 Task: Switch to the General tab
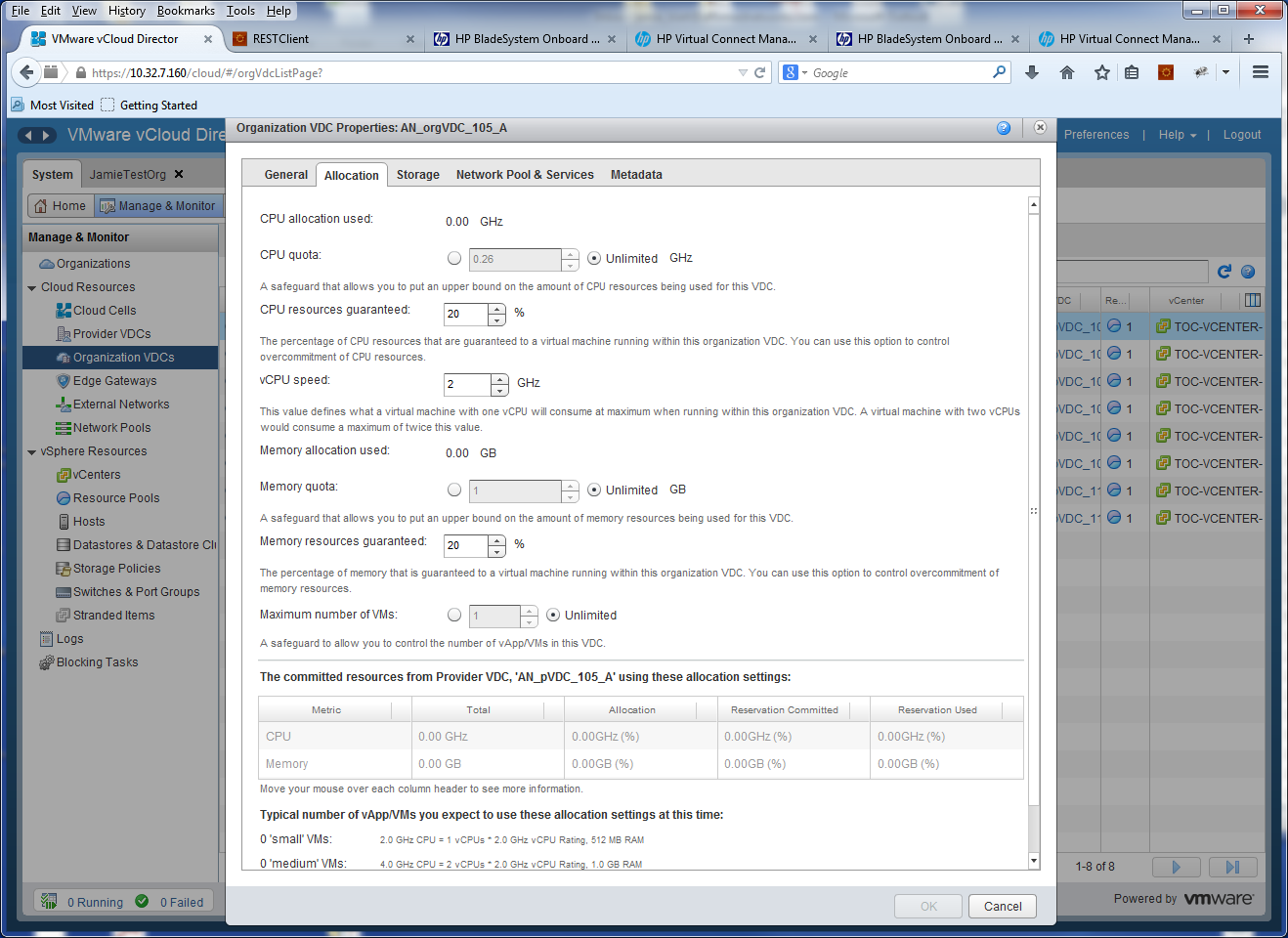point(286,175)
